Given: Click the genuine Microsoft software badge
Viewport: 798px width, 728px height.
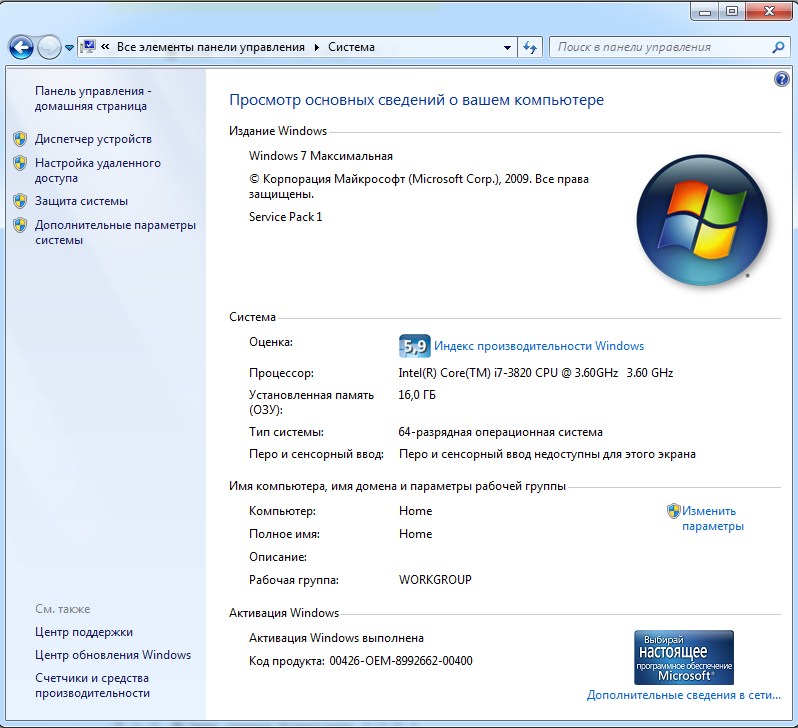Looking at the screenshot, I should click(x=684, y=657).
